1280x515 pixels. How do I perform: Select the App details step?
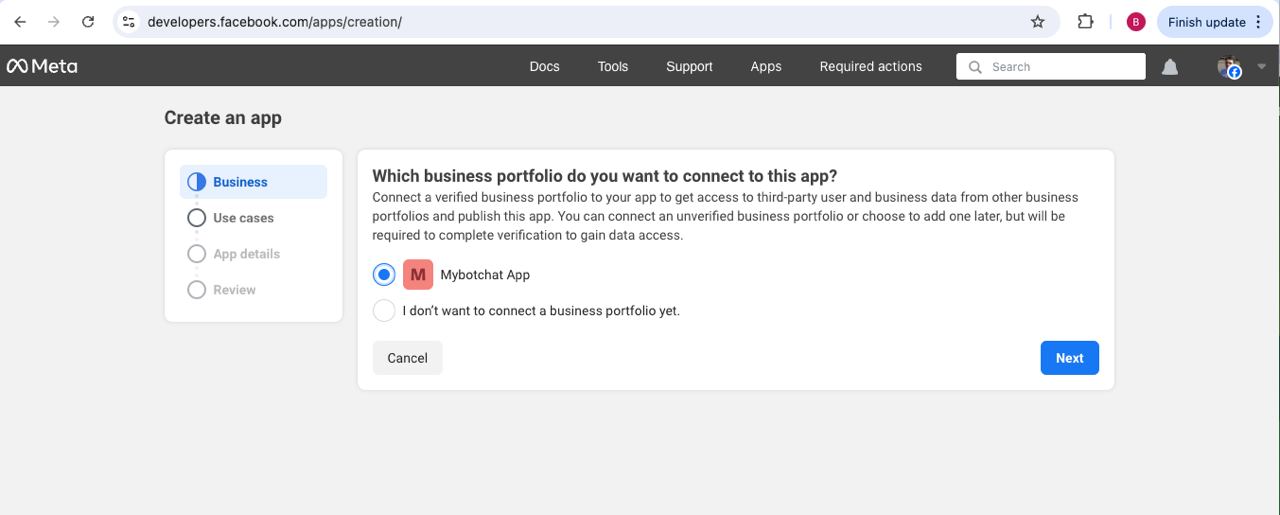246,254
